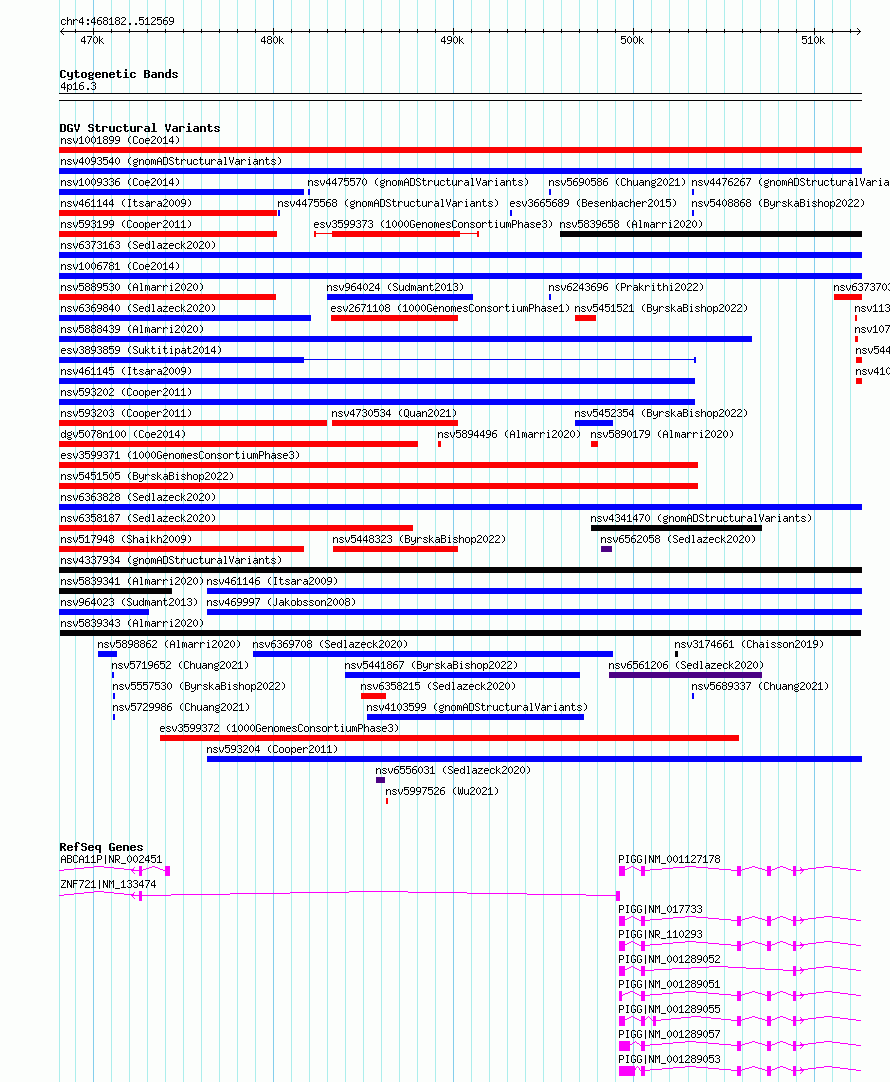Click nsv964023 (Sudmant2013) label
The image size is (890, 1082).
129,602
